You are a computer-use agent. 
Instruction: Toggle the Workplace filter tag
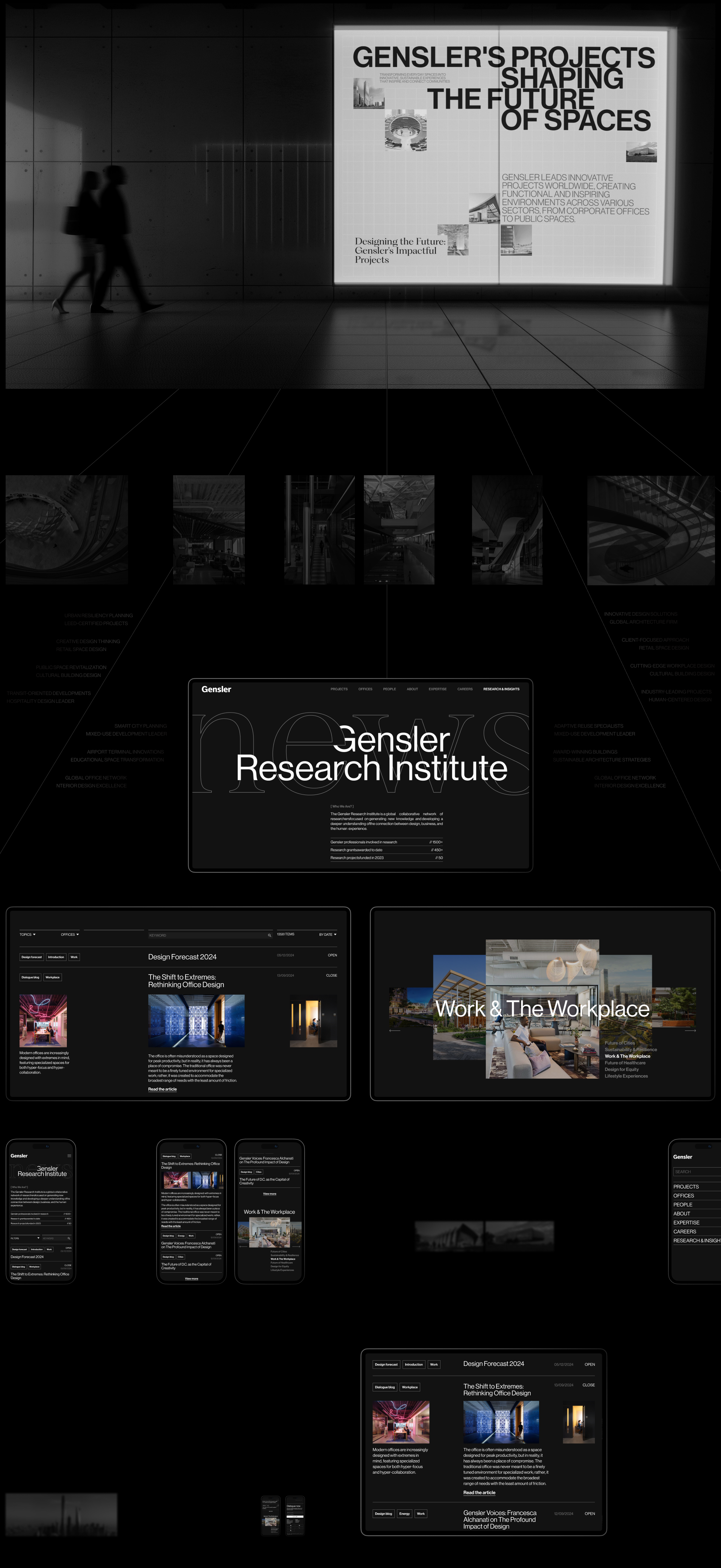coord(53,977)
